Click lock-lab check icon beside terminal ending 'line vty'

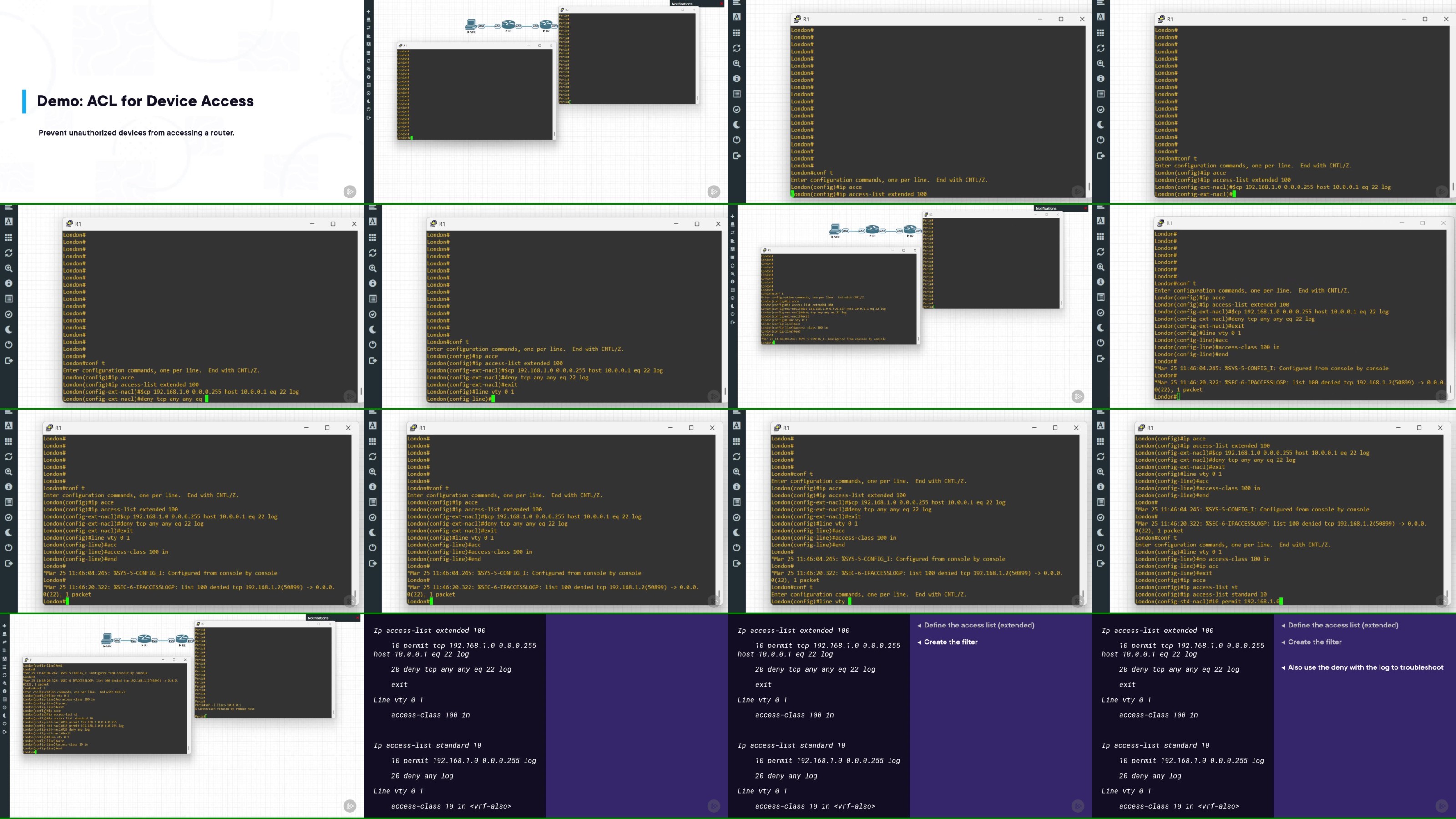click(x=737, y=517)
